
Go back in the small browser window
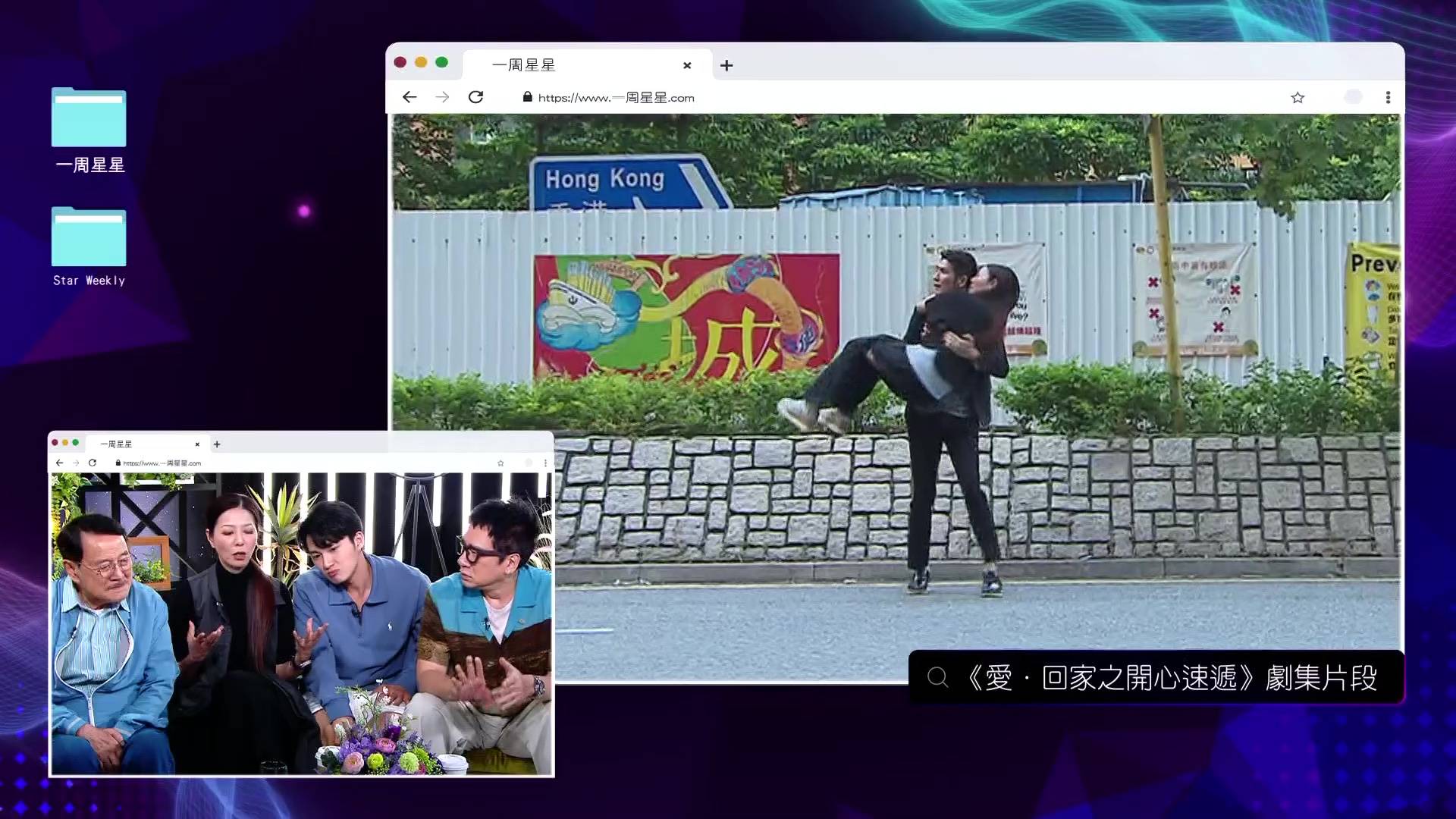point(59,463)
